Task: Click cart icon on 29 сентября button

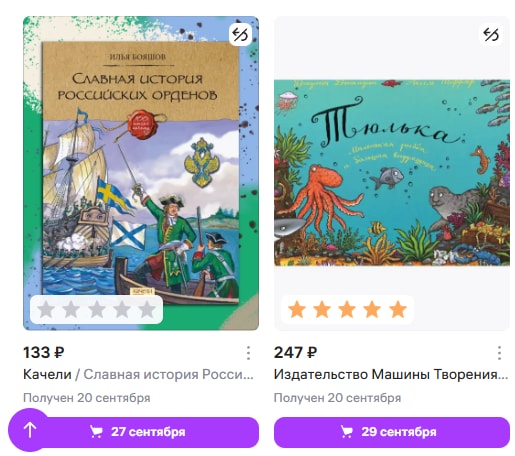Action: (347, 432)
